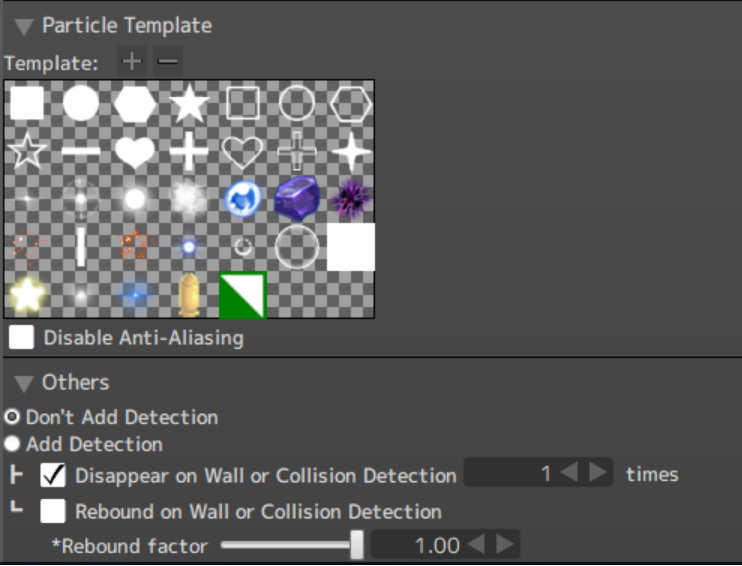742x566 pixels.
Task: Choose the Add Detection radio button
Action: (x=13, y=444)
